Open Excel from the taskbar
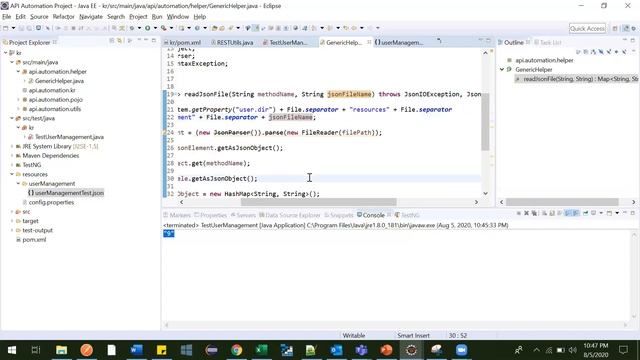 point(261,350)
